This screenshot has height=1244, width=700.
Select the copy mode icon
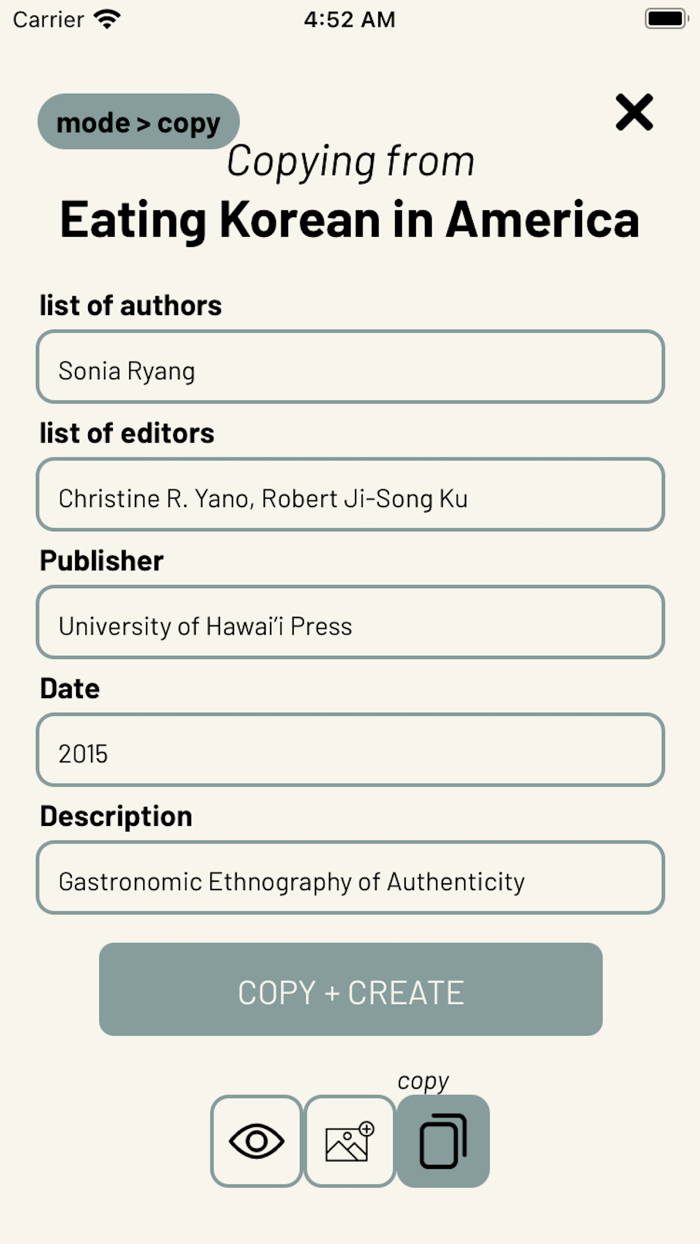tap(443, 1141)
